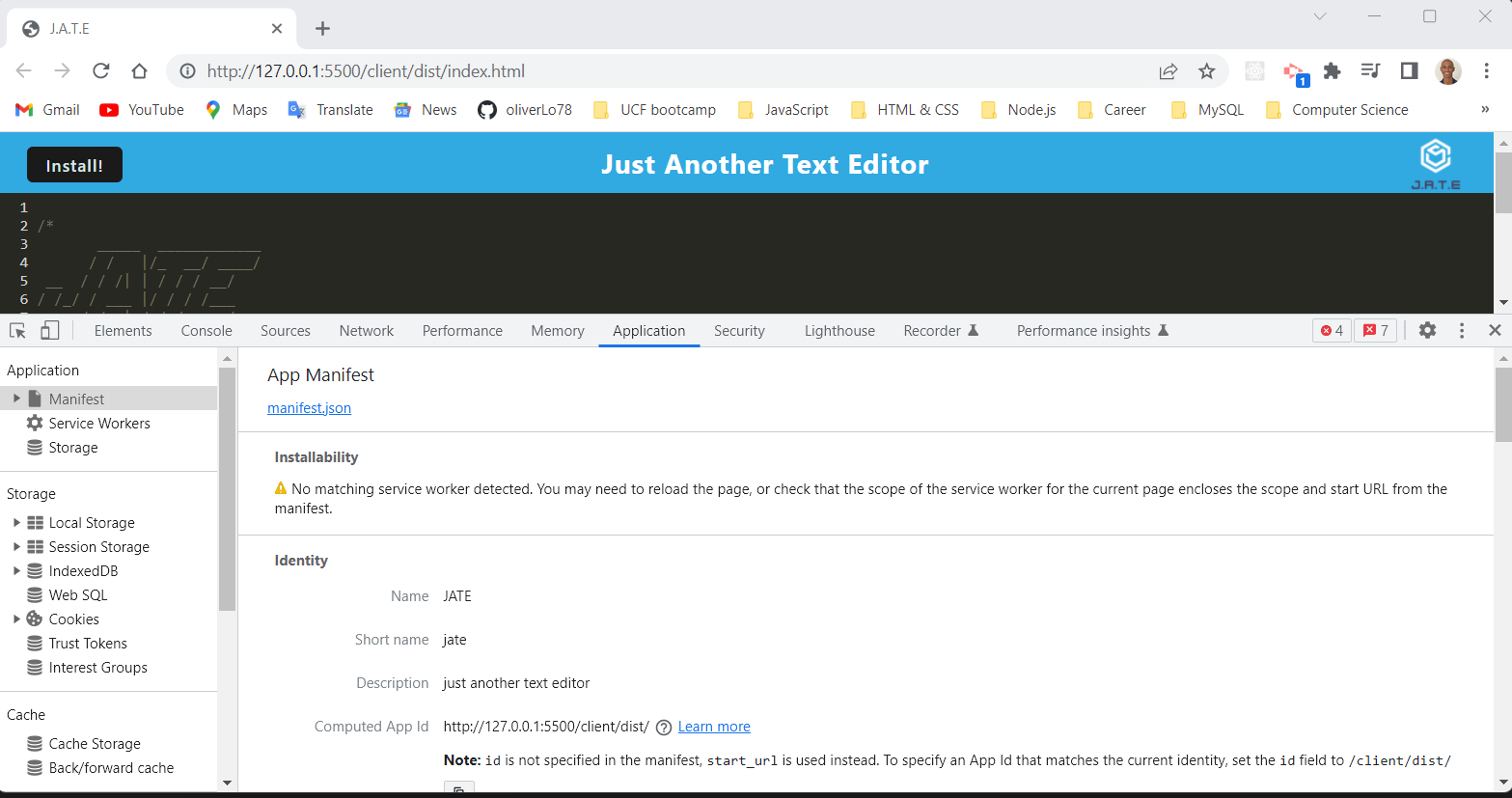Click the J.A.T.E logo in the header

click(x=1435, y=160)
